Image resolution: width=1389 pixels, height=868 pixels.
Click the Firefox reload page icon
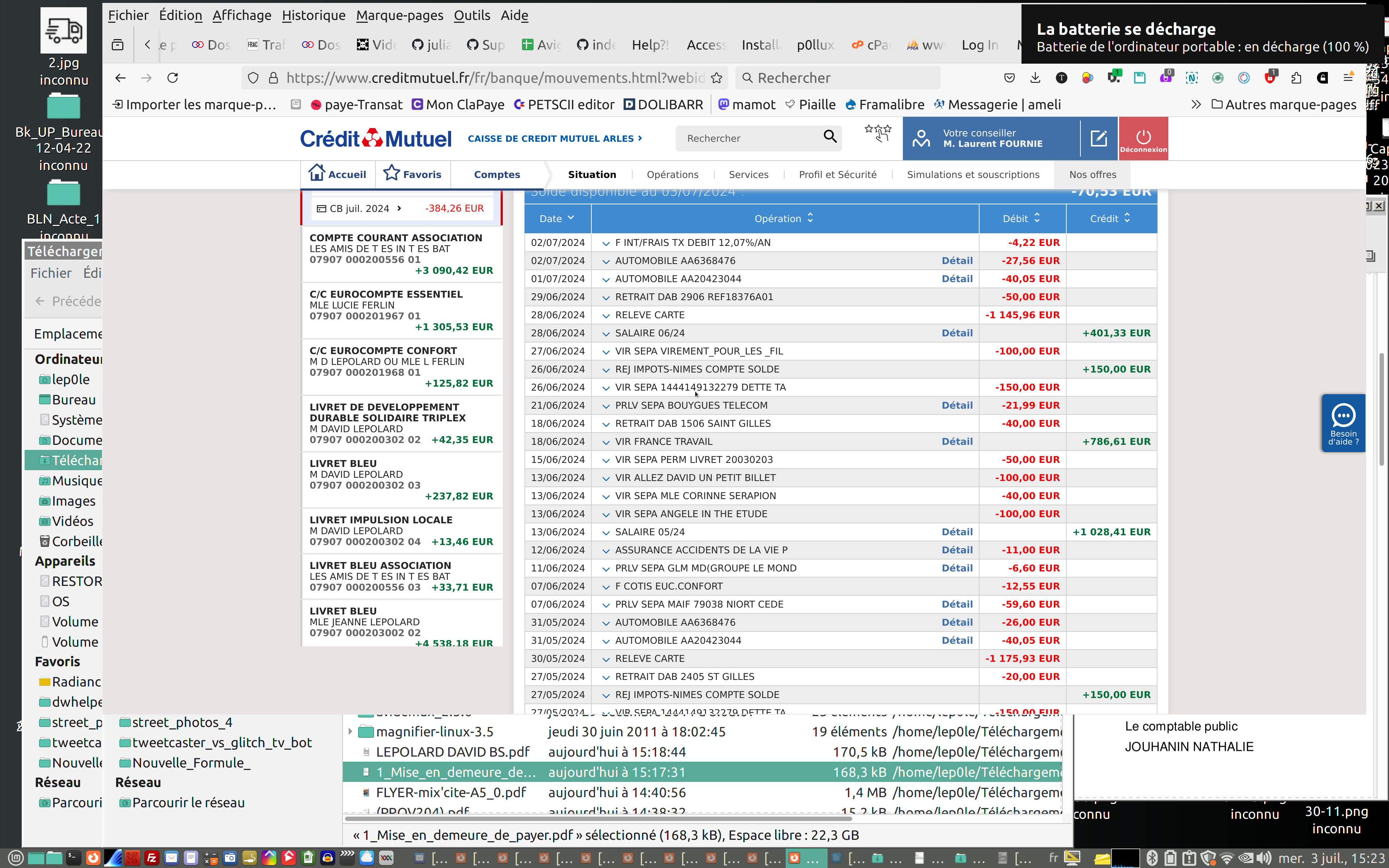point(173,78)
